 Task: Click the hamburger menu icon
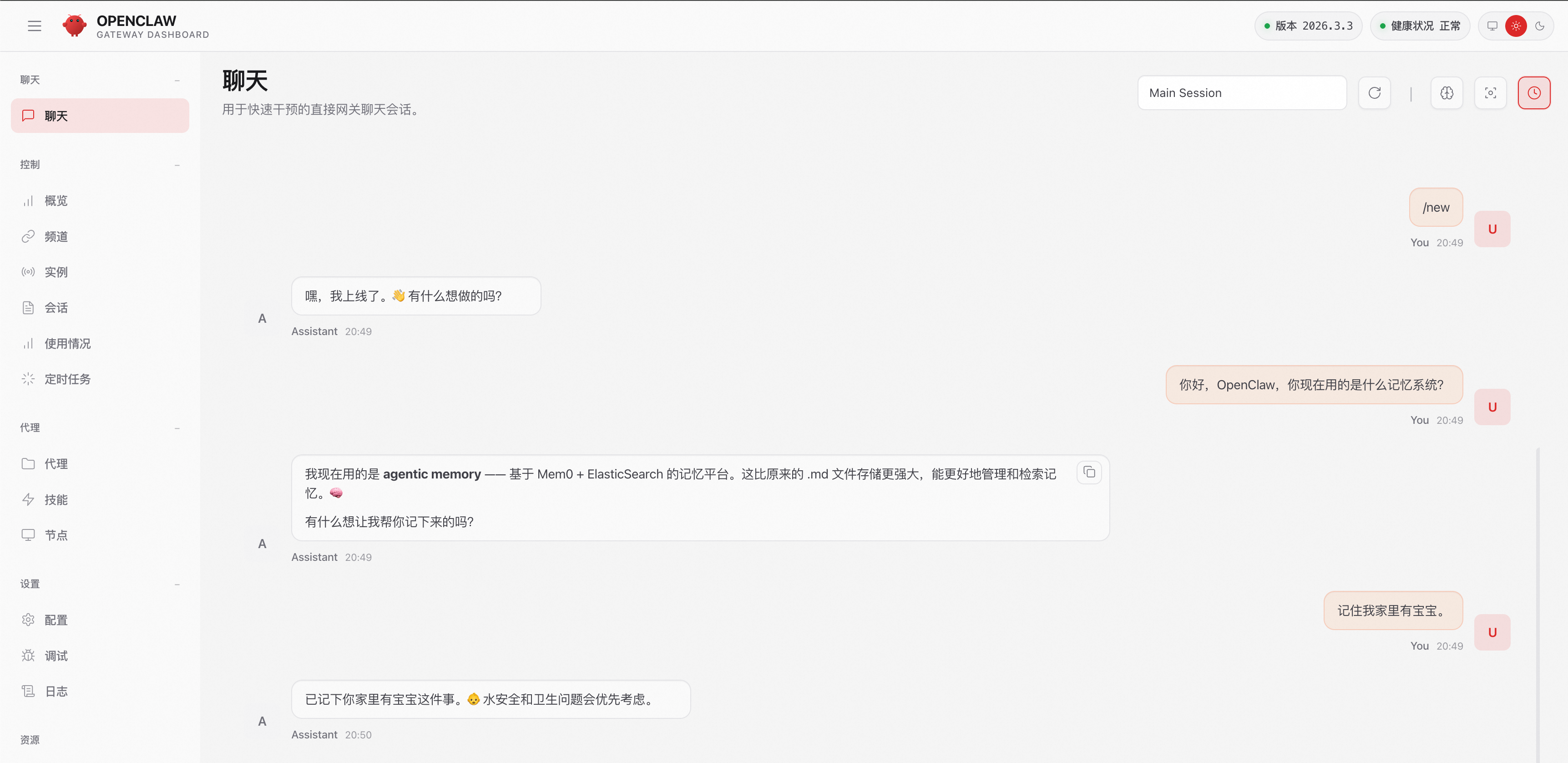pos(34,25)
